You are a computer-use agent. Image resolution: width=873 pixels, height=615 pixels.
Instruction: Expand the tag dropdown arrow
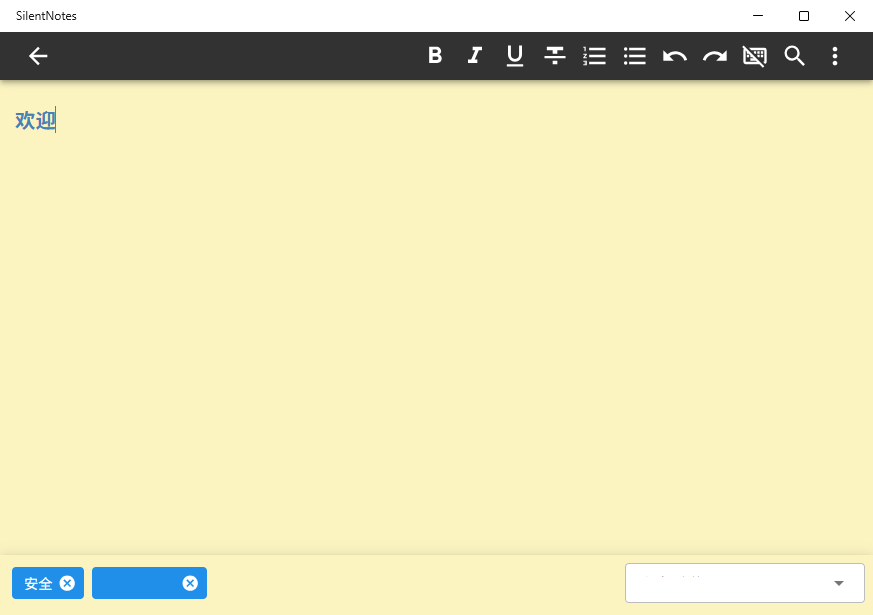pos(838,583)
